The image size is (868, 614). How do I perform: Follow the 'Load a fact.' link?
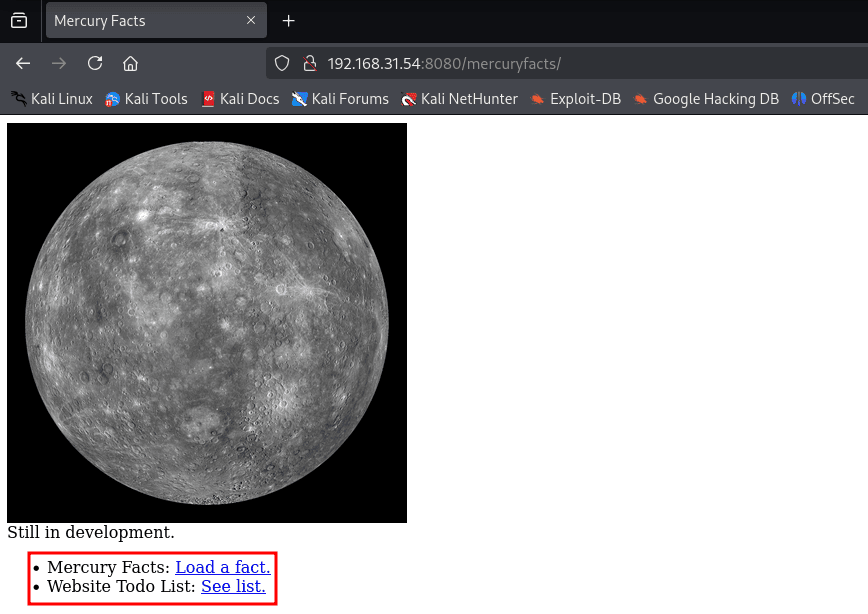coord(223,567)
